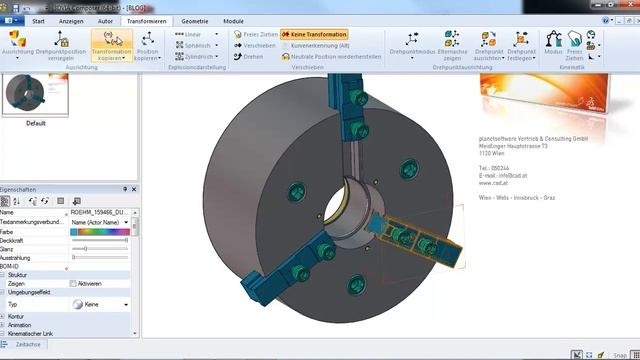
Task: Open Typ Keine dropdown
Action: [x=126, y=304]
